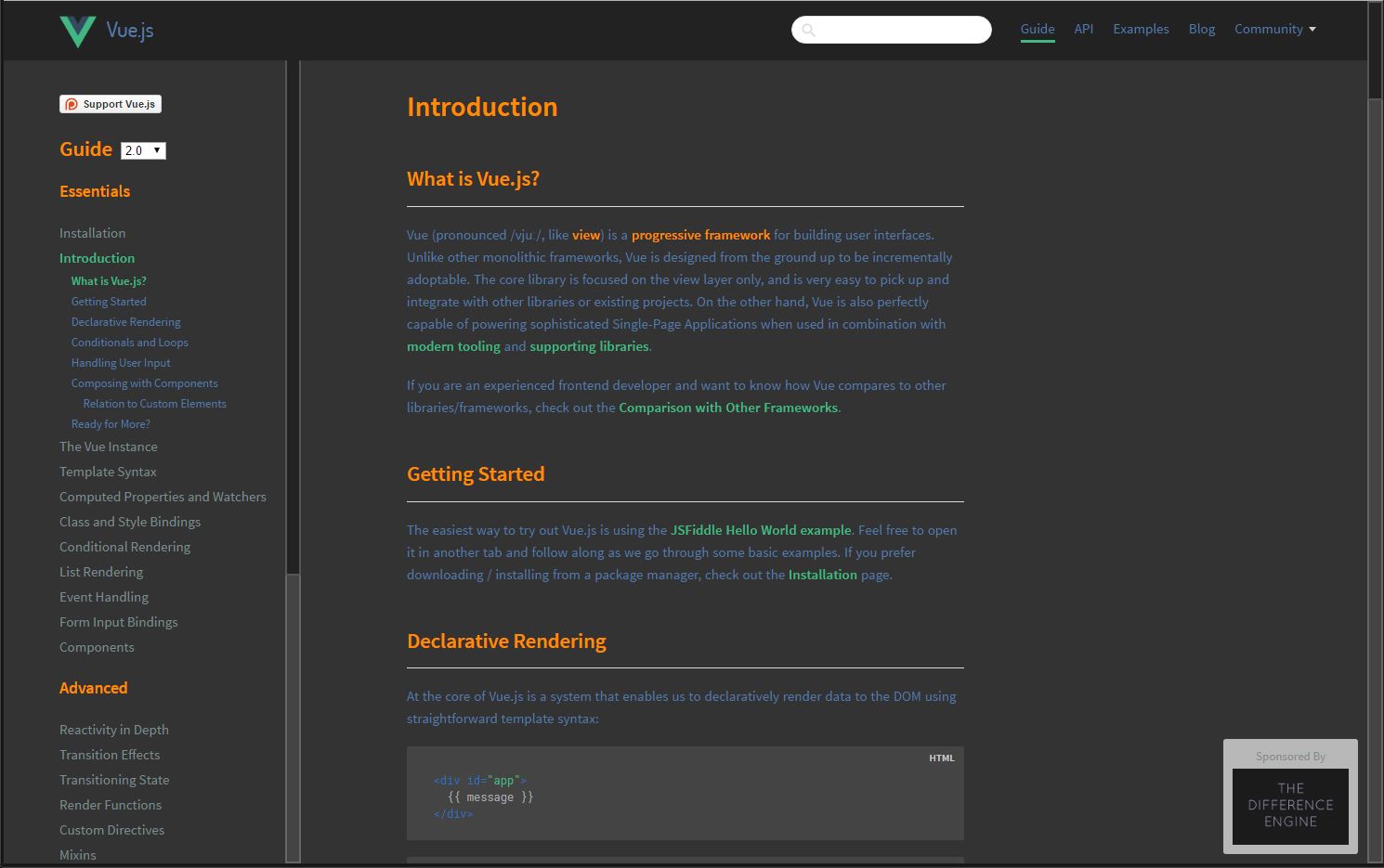The height and width of the screenshot is (868, 1384).
Task: Click the search magnifier icon
Action: (x=808, y=30)
